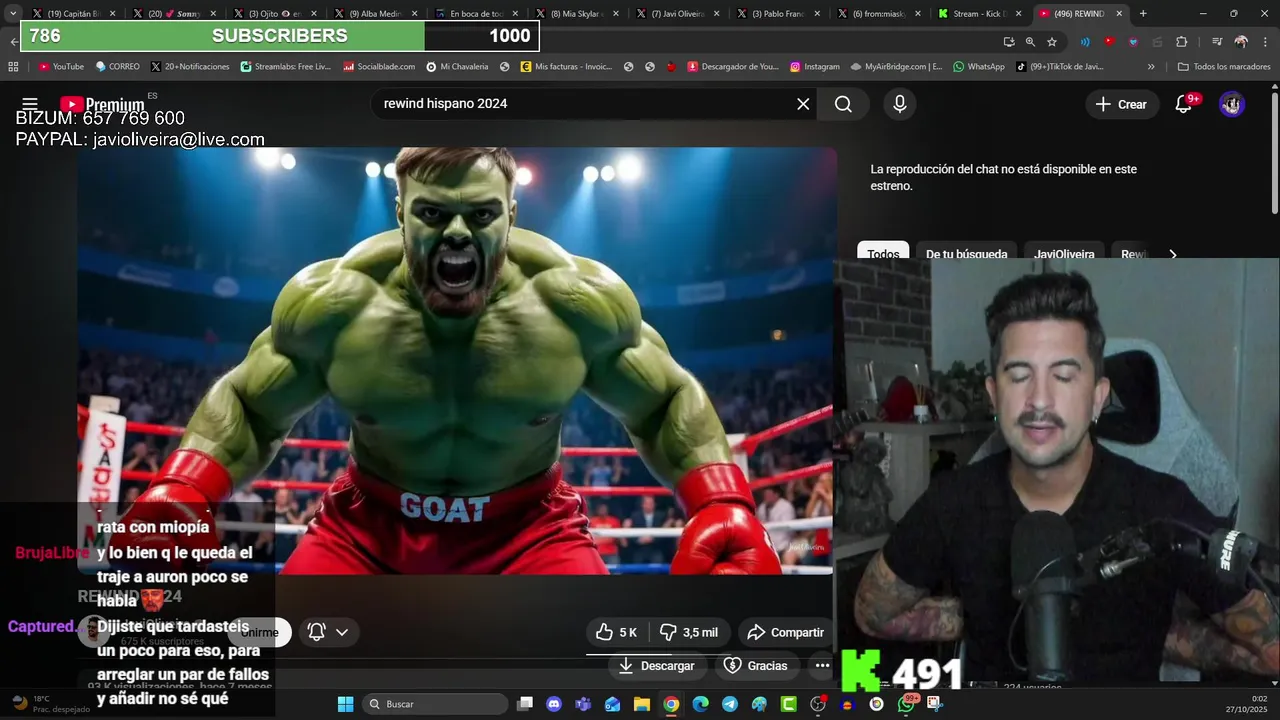Start voice search with the microphone

[x=900, y=104]
